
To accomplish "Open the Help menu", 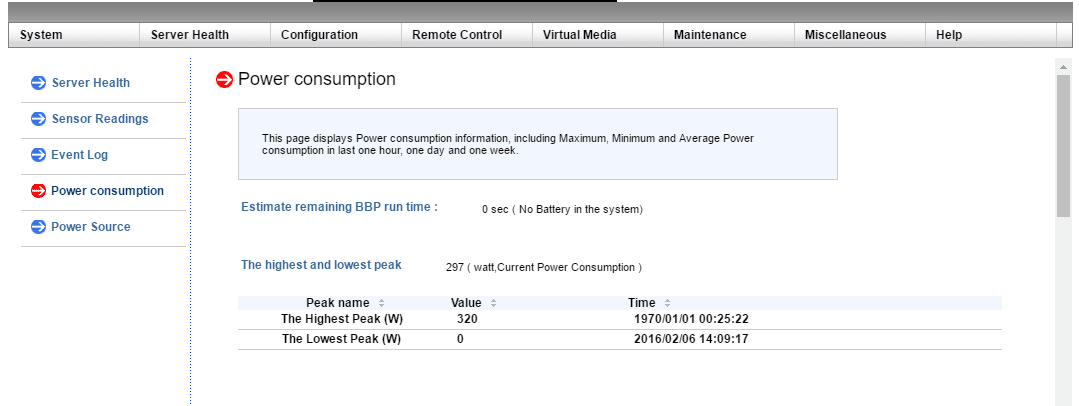I will [949, 35].
